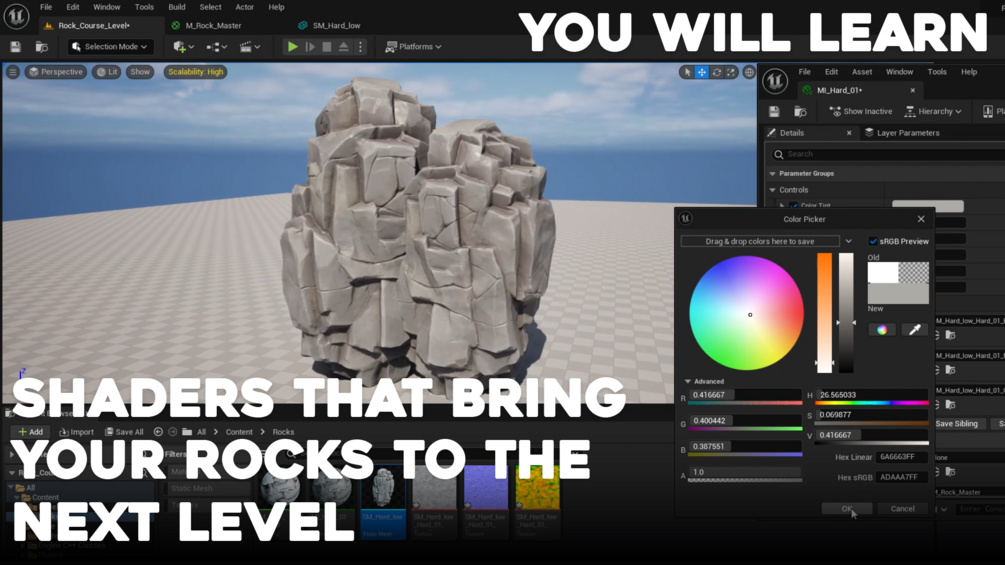Toggle world/local coordinate globe icon
The image size is (1005, 565).
point(749,72)
